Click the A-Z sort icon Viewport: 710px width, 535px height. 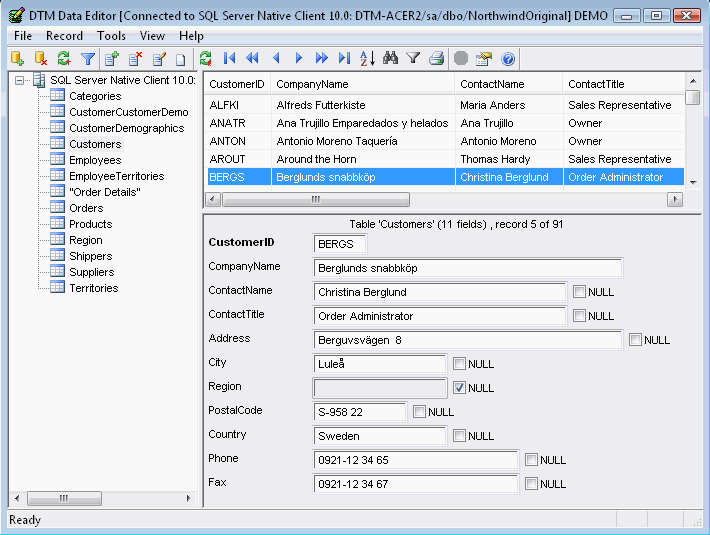click(367, 58)
